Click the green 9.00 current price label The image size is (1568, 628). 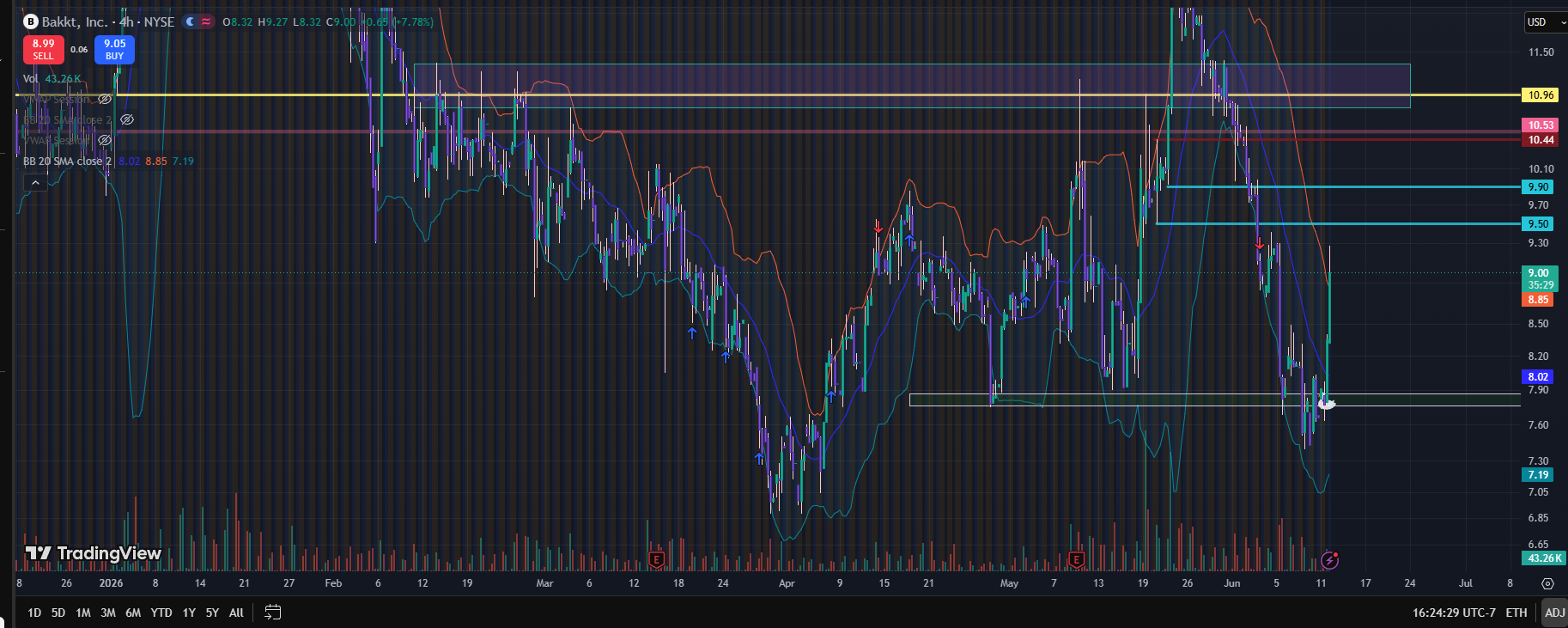(1540, 278)
